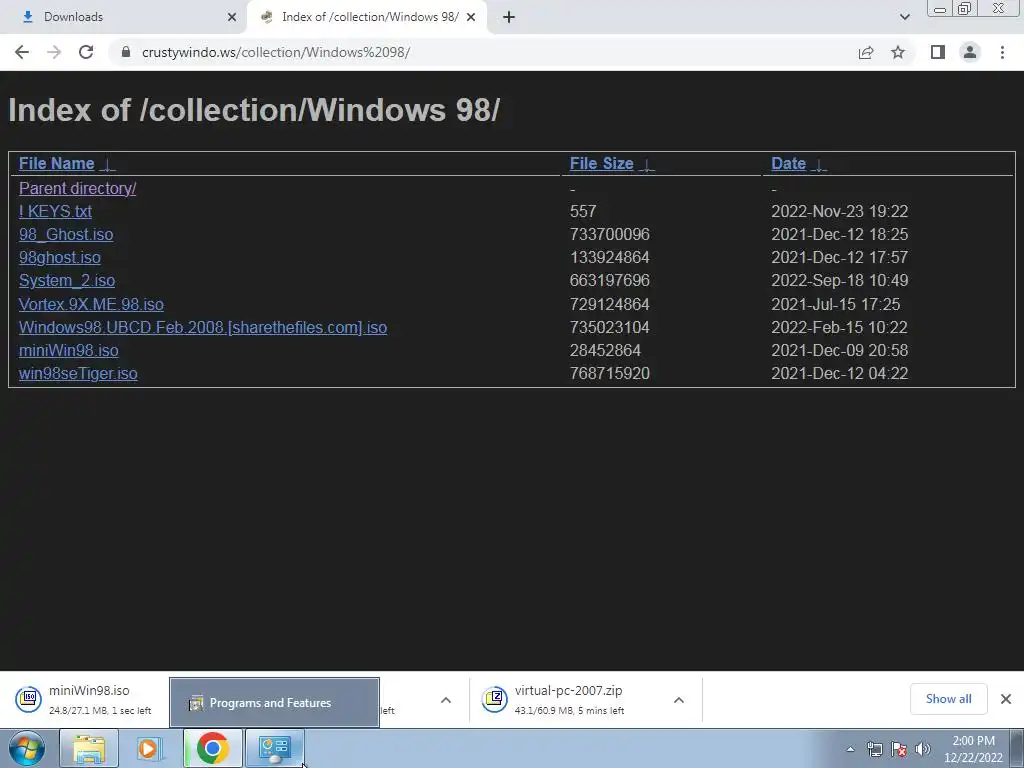
Task: Download 98_Ghost.iso
Action: point(66,234)
